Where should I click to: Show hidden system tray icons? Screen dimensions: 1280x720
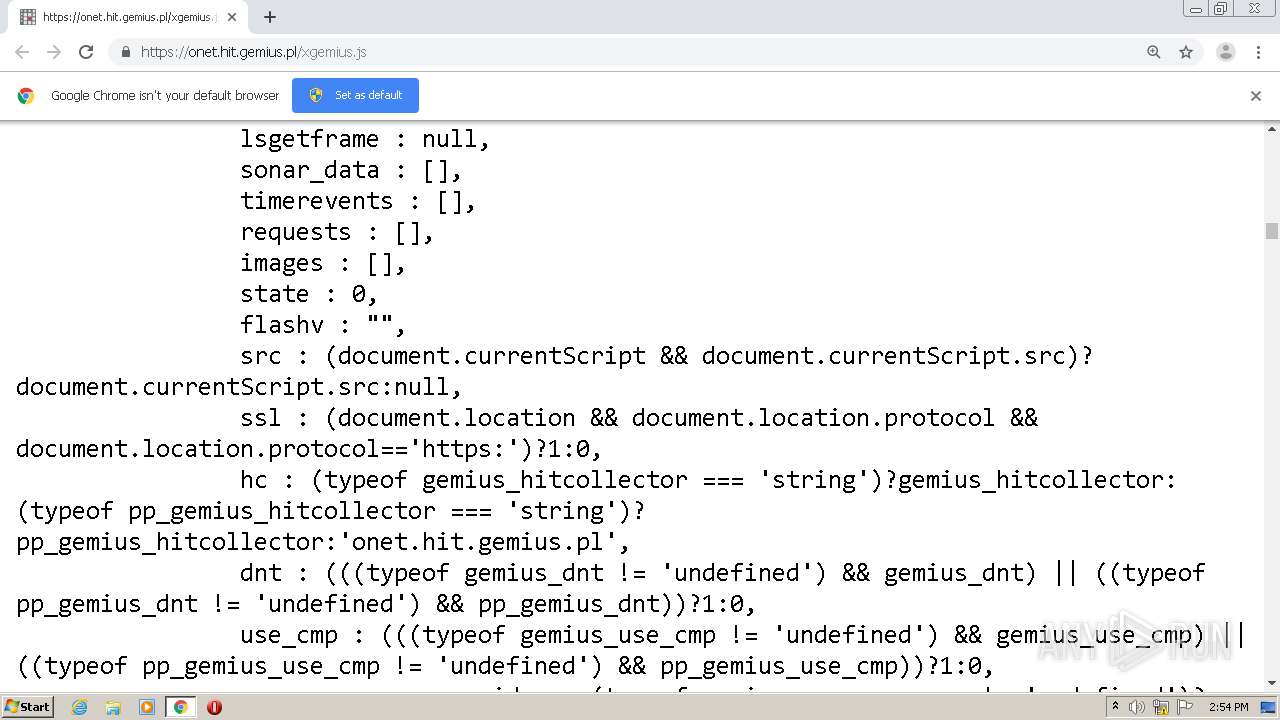coord(1115,707)
